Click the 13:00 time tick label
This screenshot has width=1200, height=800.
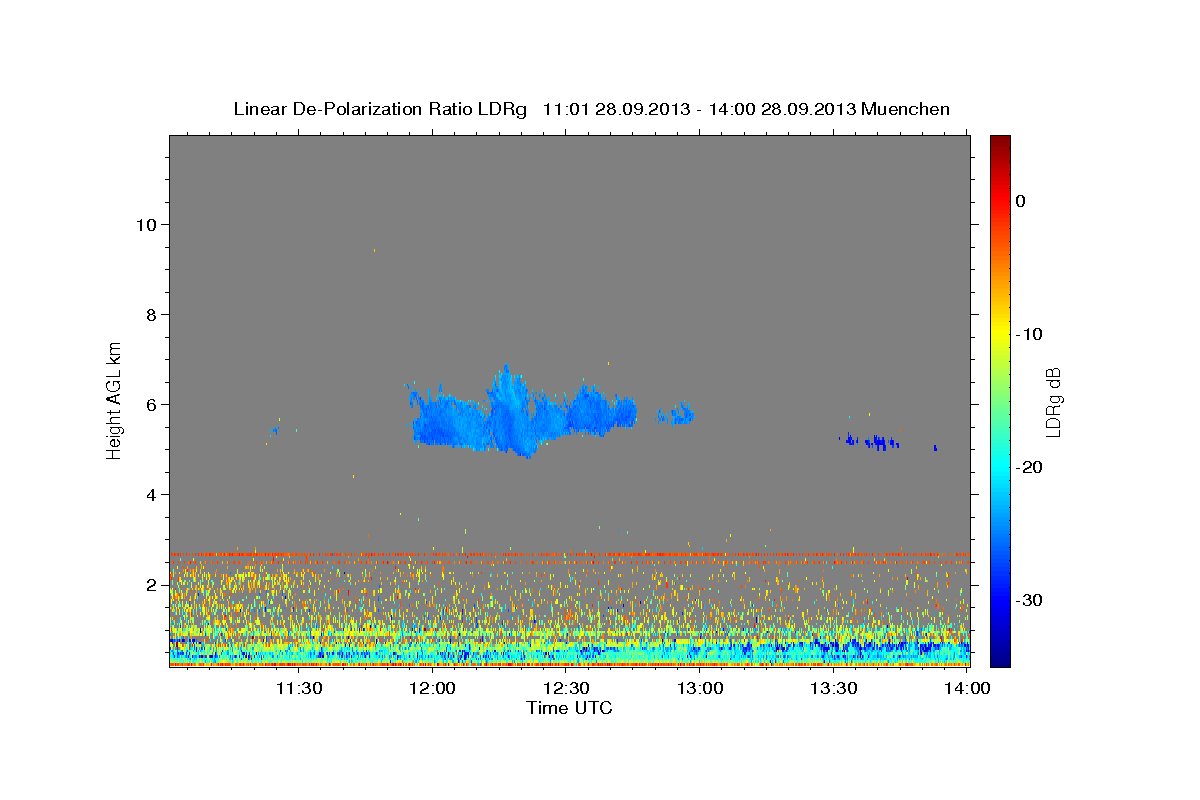click(x=700, y=688)
